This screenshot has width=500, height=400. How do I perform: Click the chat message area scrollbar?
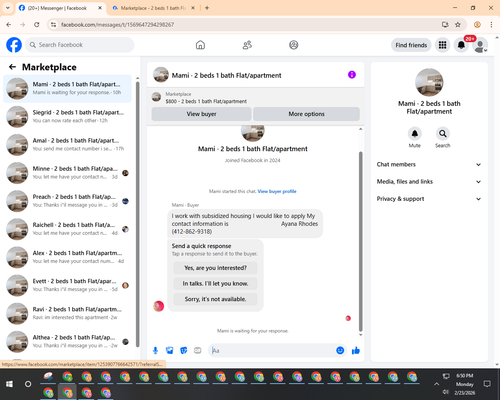(360, 241)
